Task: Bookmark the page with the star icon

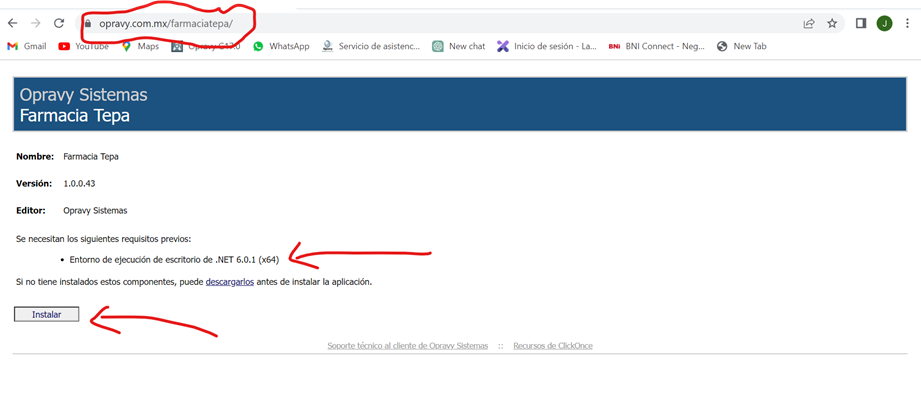Action: [x=832, y=24]
